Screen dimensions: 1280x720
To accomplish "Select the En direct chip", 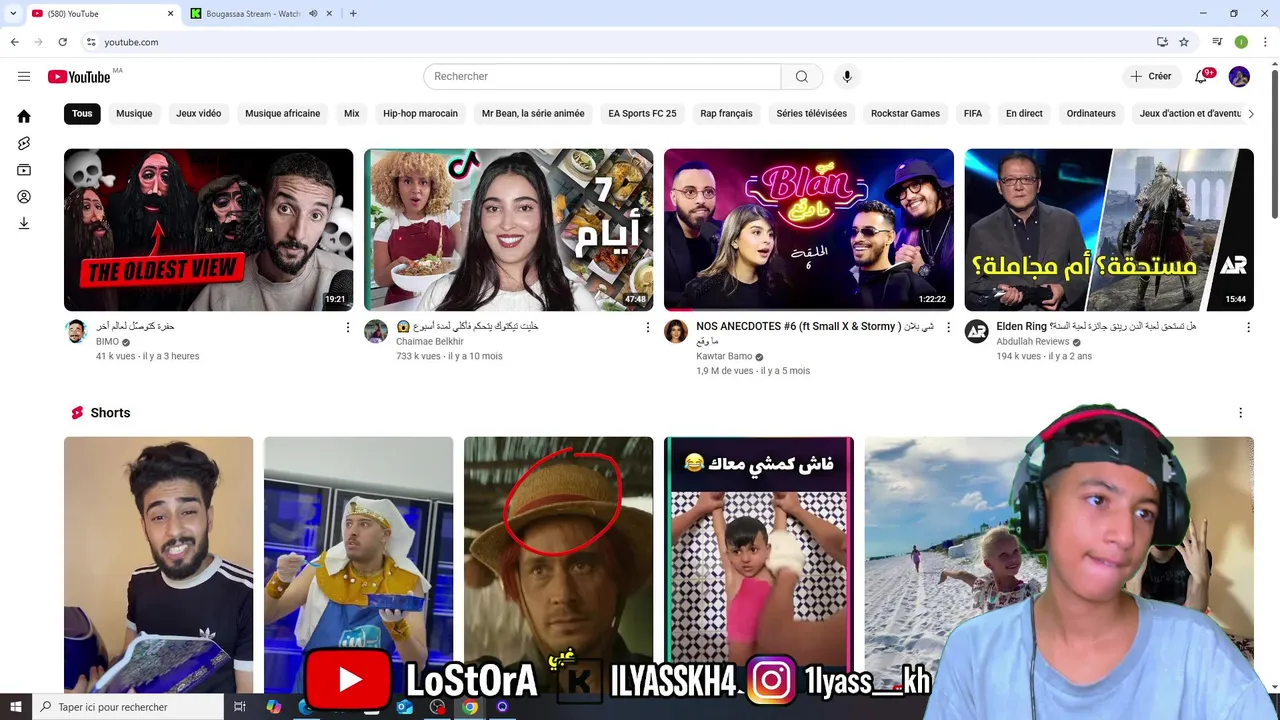I will (x=1024, y=113).
